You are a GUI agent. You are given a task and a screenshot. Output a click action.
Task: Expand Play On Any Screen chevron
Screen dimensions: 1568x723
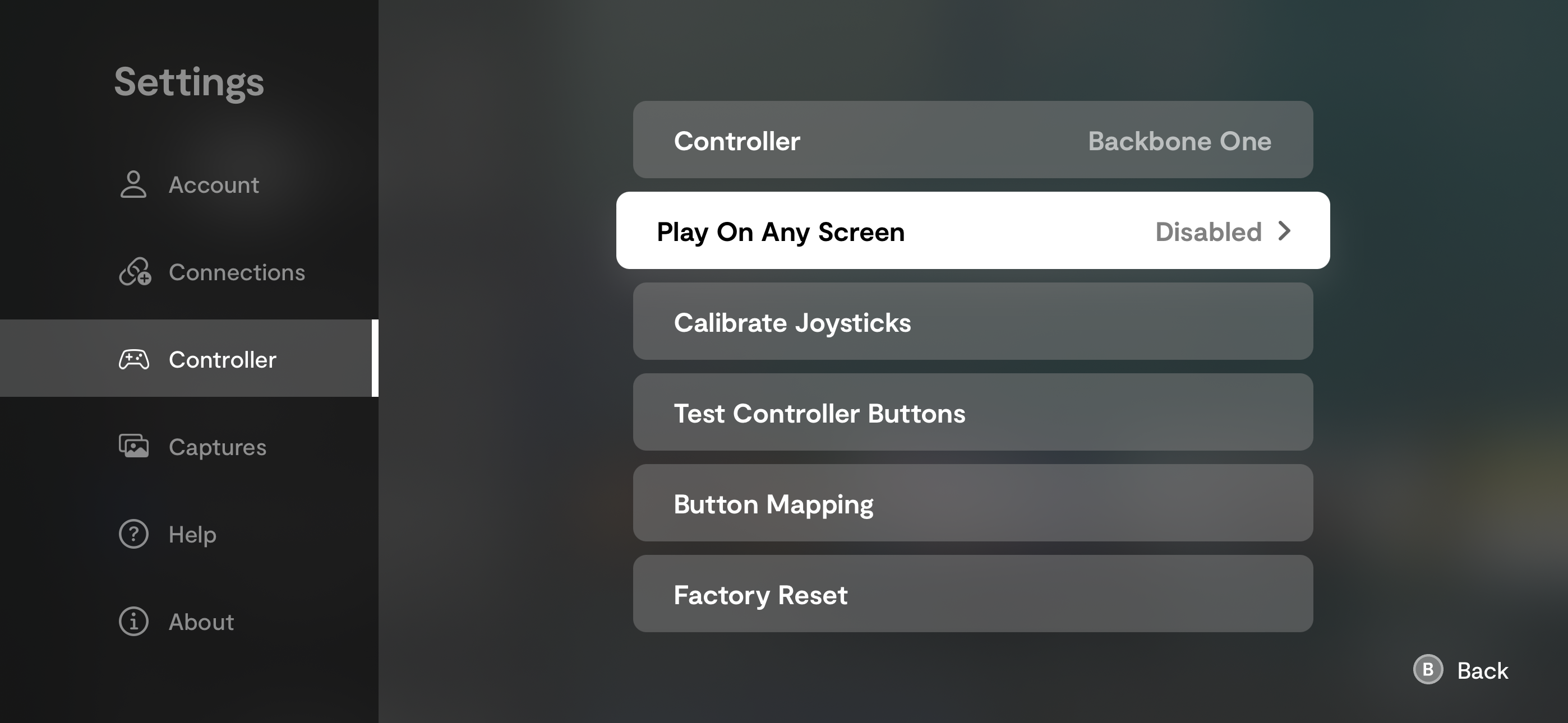coord(1284,231)
